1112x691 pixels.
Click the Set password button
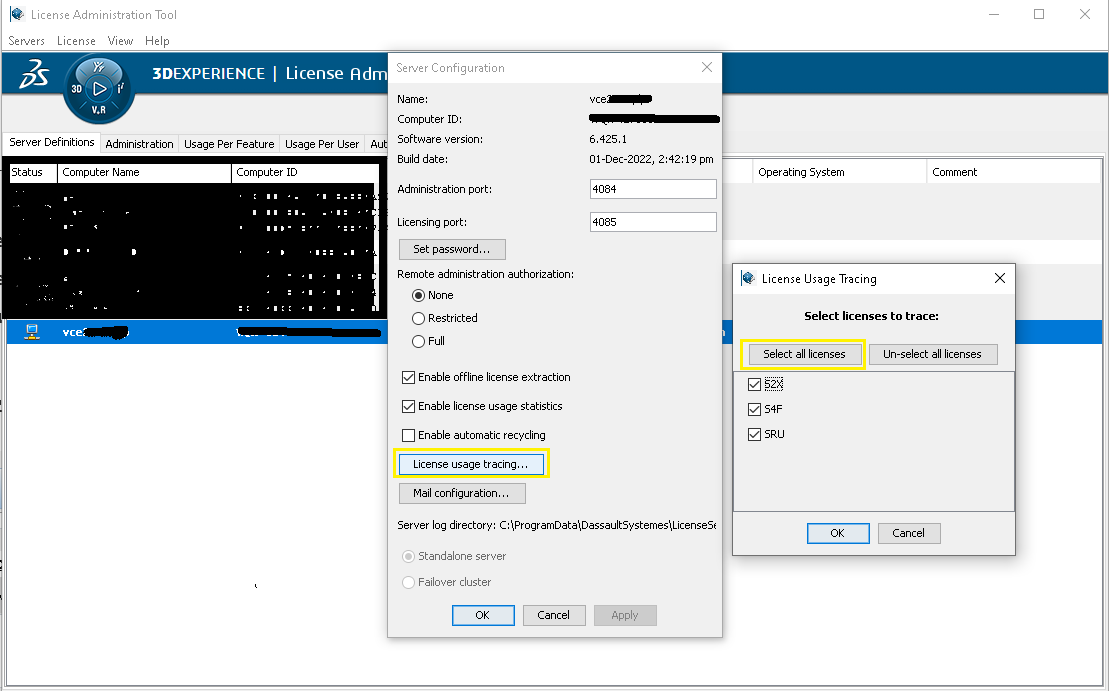pos(452,249)
